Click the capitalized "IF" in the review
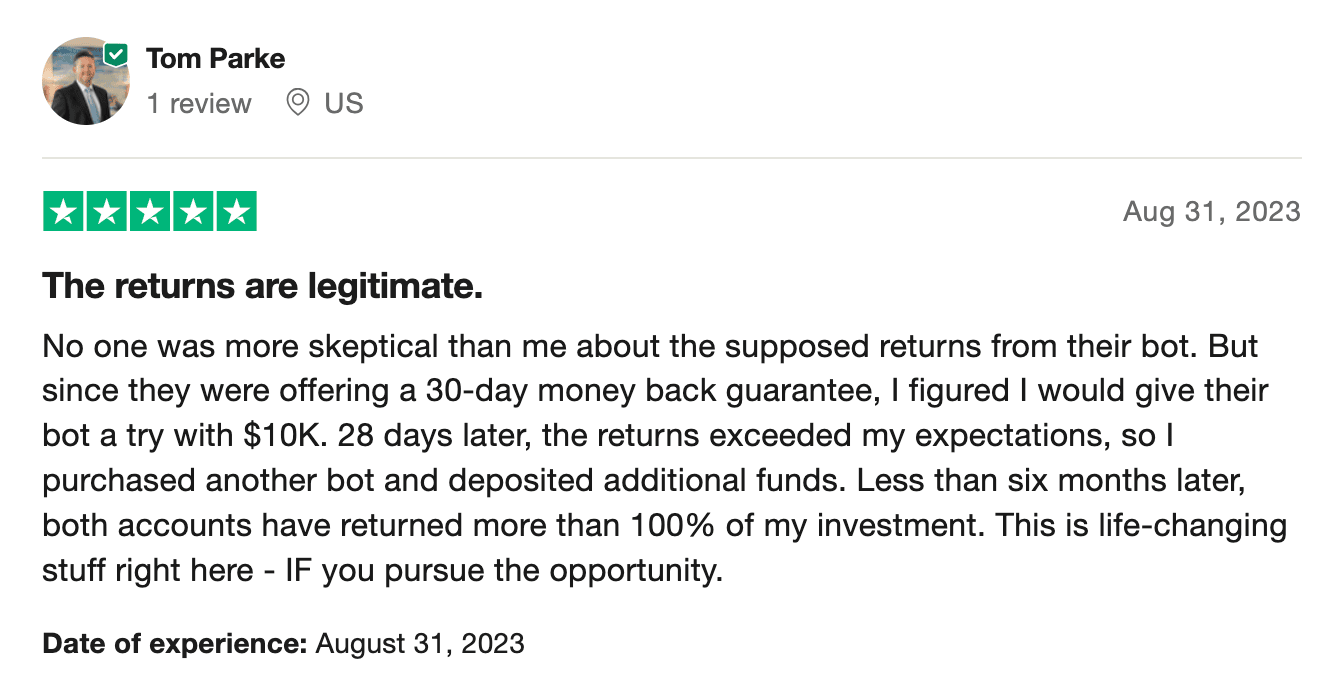 (300, 571)
